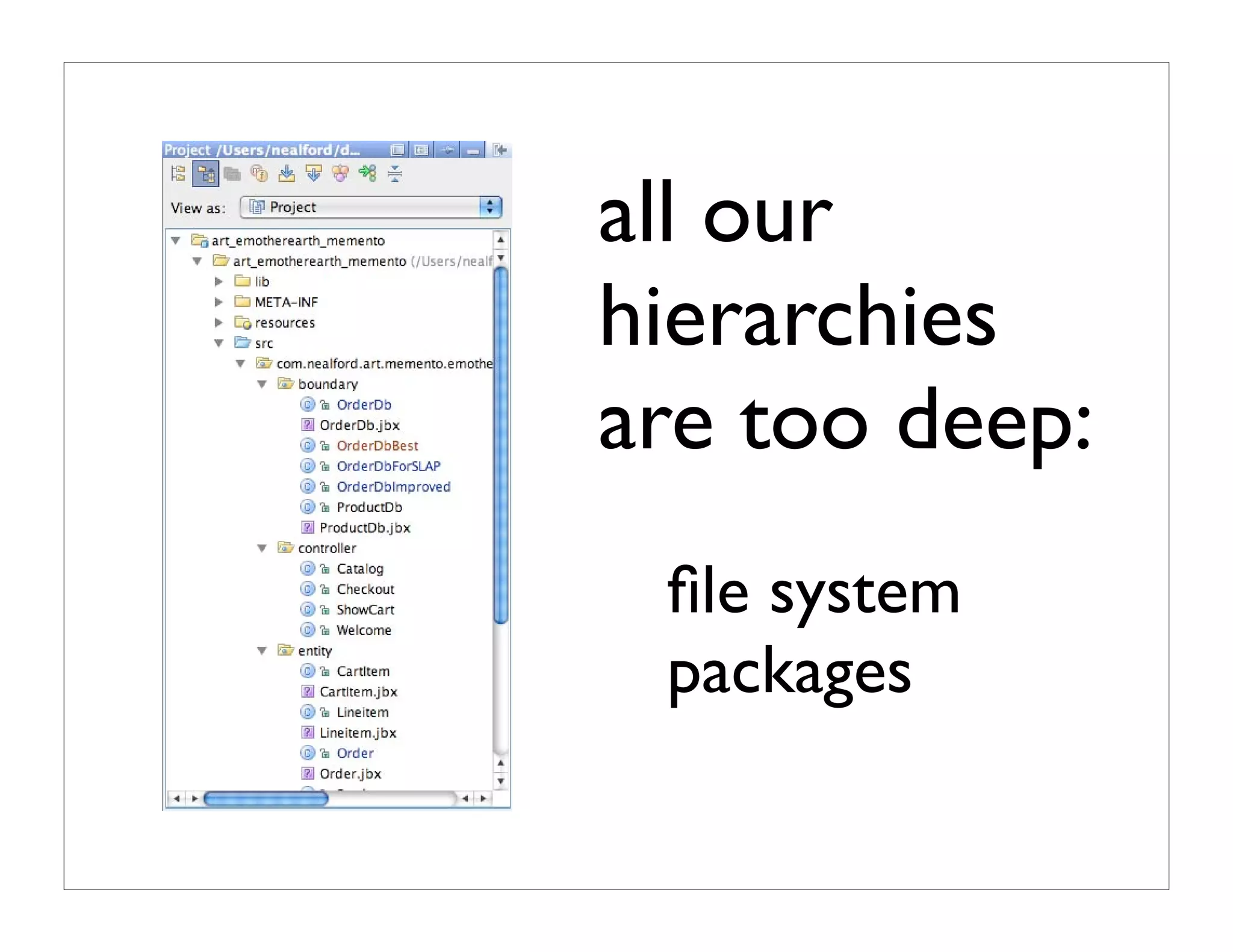Image resolution: width=1233 pixels, height=952 pixels.
Task: Click the docked mode icon in Project title bar
Action: tap(421, 150)
